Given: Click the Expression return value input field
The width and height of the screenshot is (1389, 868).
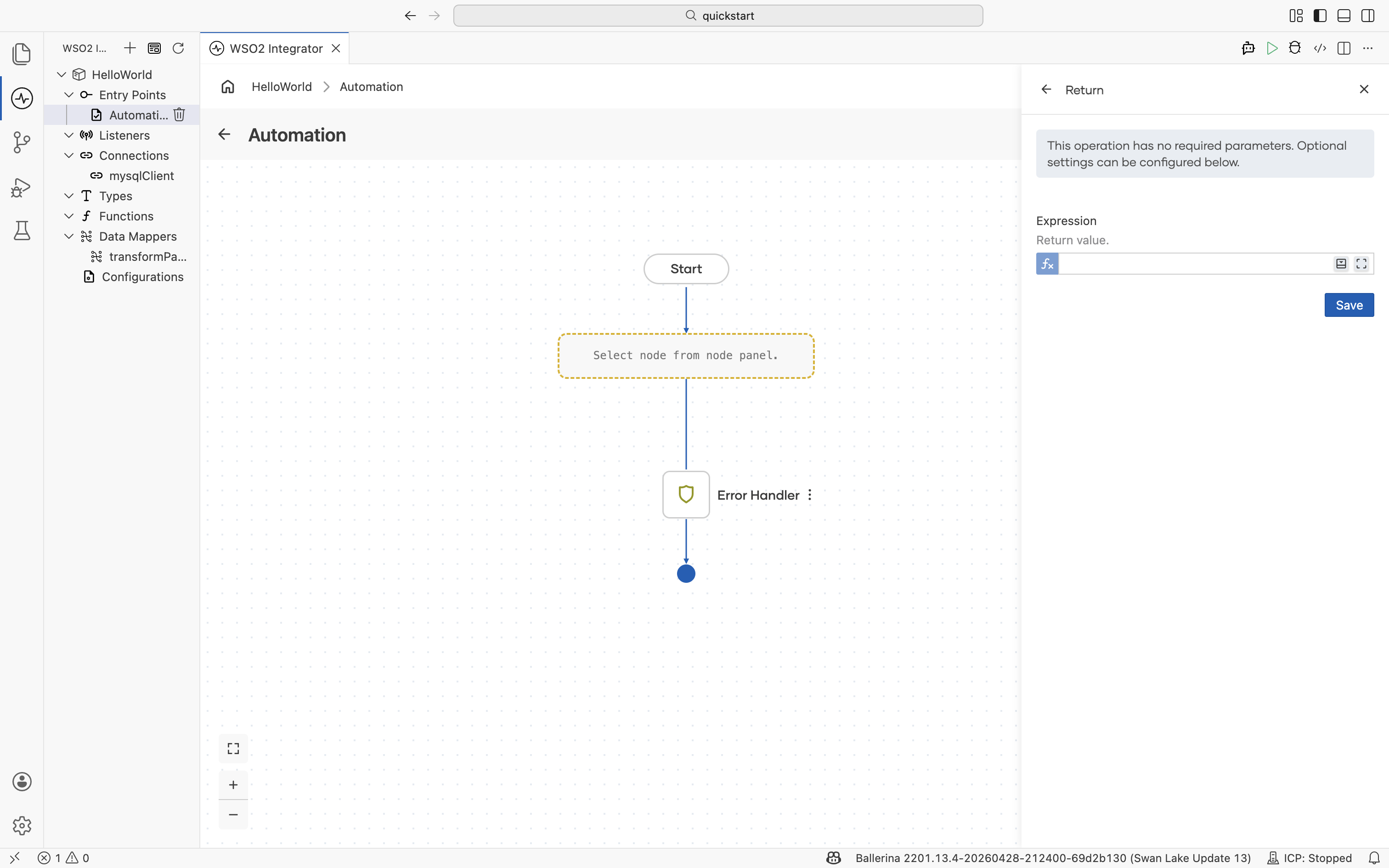Looking at the screenshot, I should (1194, 264).
